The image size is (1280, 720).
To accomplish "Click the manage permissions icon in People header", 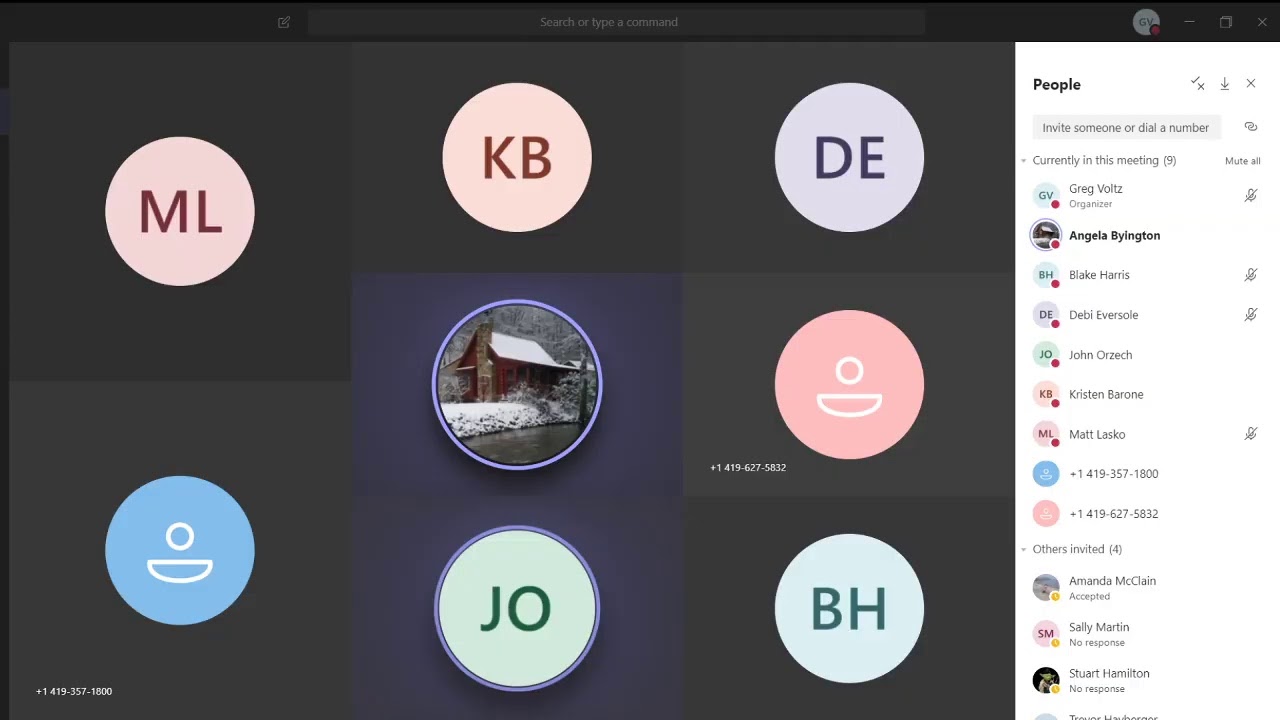I will click(x=1197, y=84).
